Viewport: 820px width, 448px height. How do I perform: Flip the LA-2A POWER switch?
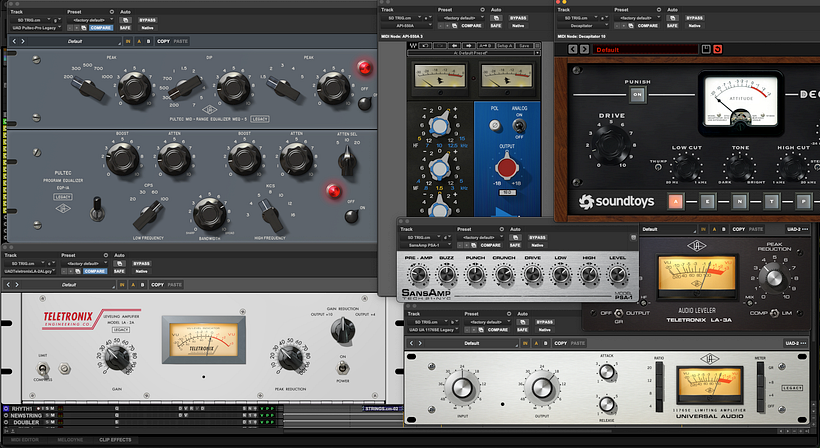pos(343,369)
